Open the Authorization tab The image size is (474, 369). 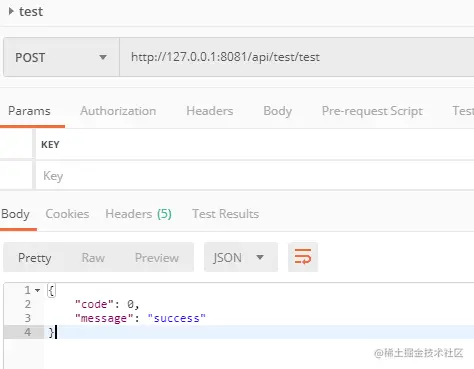coord(118,111)
